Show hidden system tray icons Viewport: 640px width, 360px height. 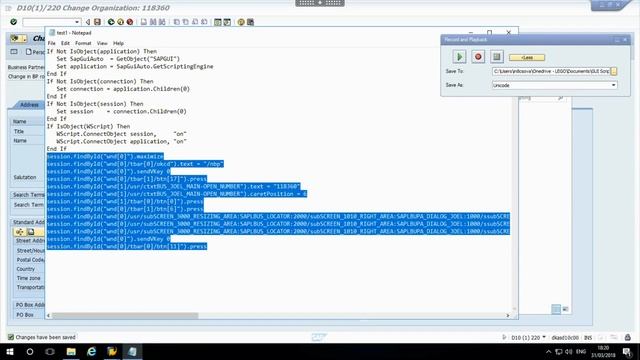[x=548, y=351]
